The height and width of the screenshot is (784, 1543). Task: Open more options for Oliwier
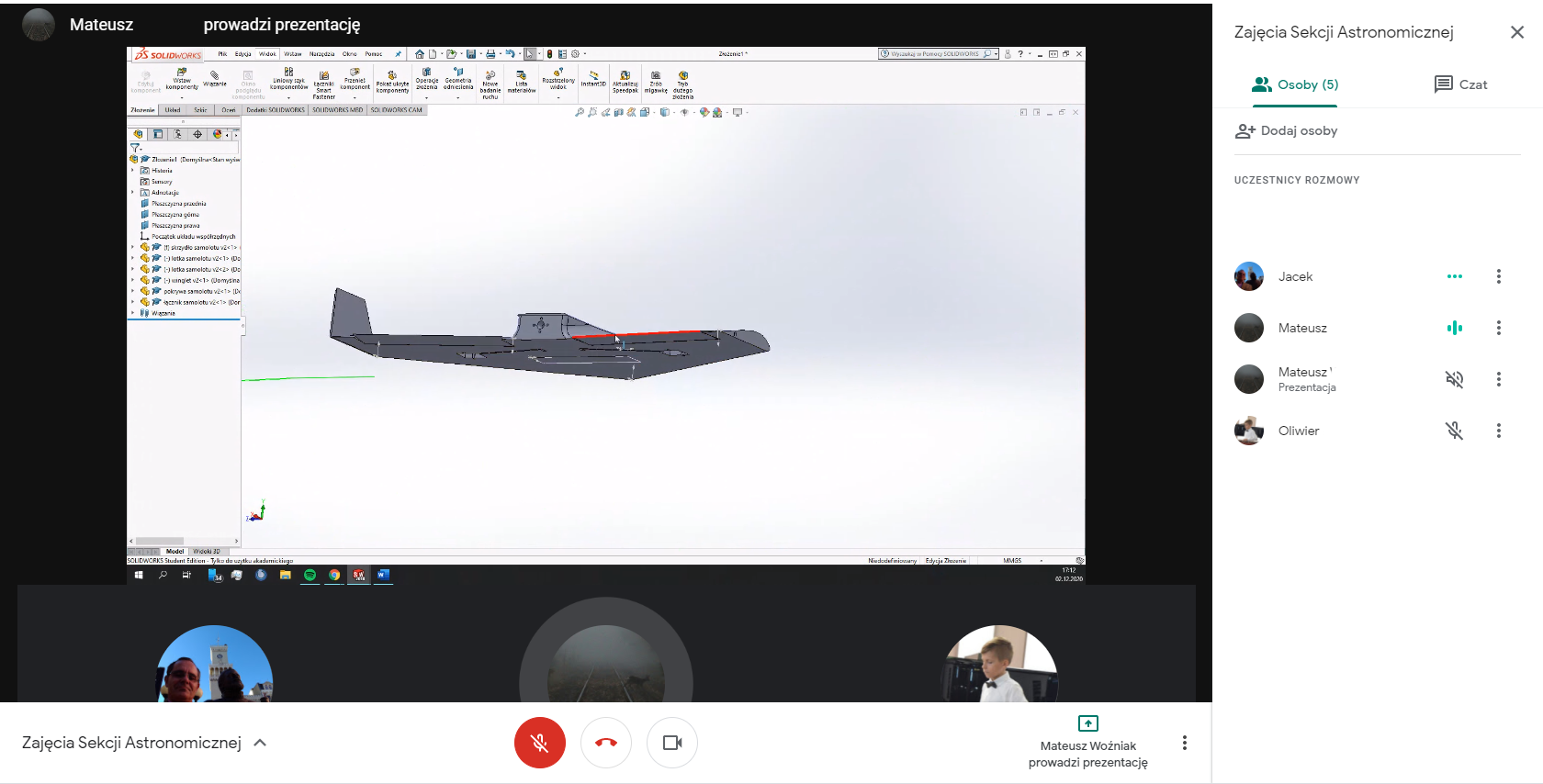(1499, 431)
